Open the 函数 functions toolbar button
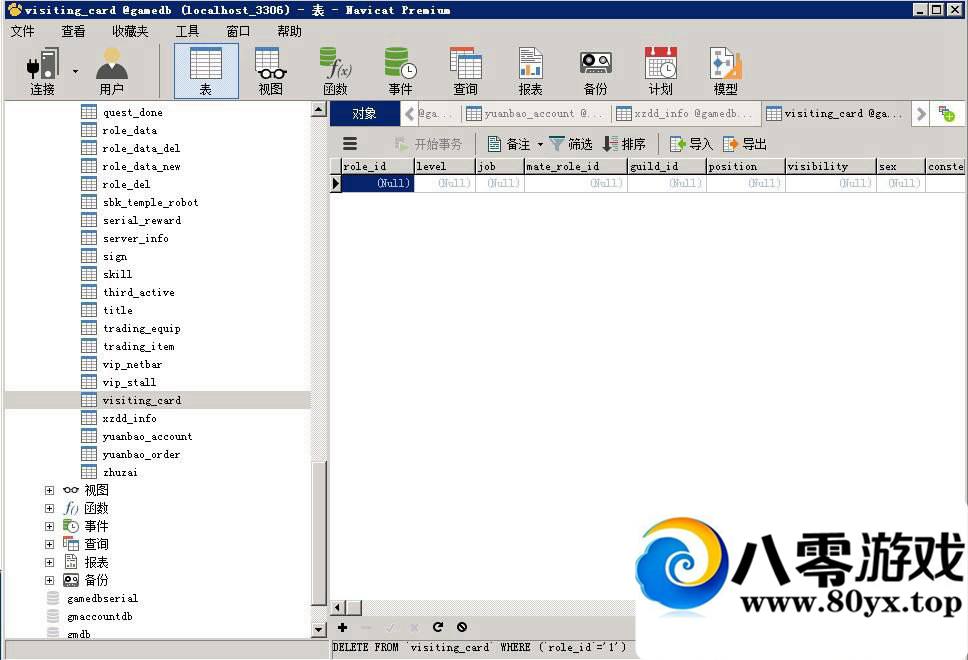The width and height of the screenshot is (968, 660). coord(336,71)
